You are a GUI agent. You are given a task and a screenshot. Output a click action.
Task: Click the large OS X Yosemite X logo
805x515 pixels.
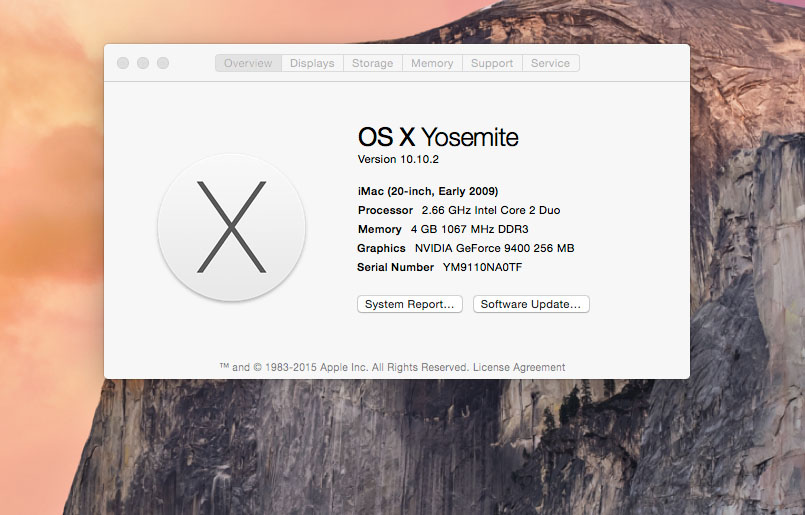coord(231,227)
